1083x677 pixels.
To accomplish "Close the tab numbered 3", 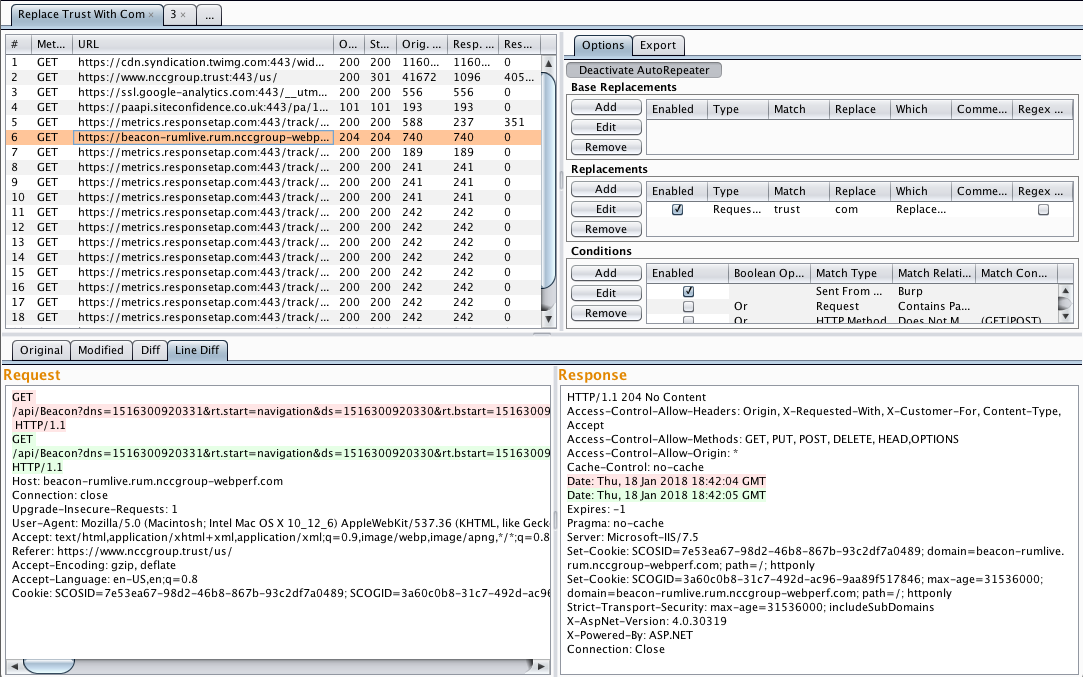I will coord(183,15).
